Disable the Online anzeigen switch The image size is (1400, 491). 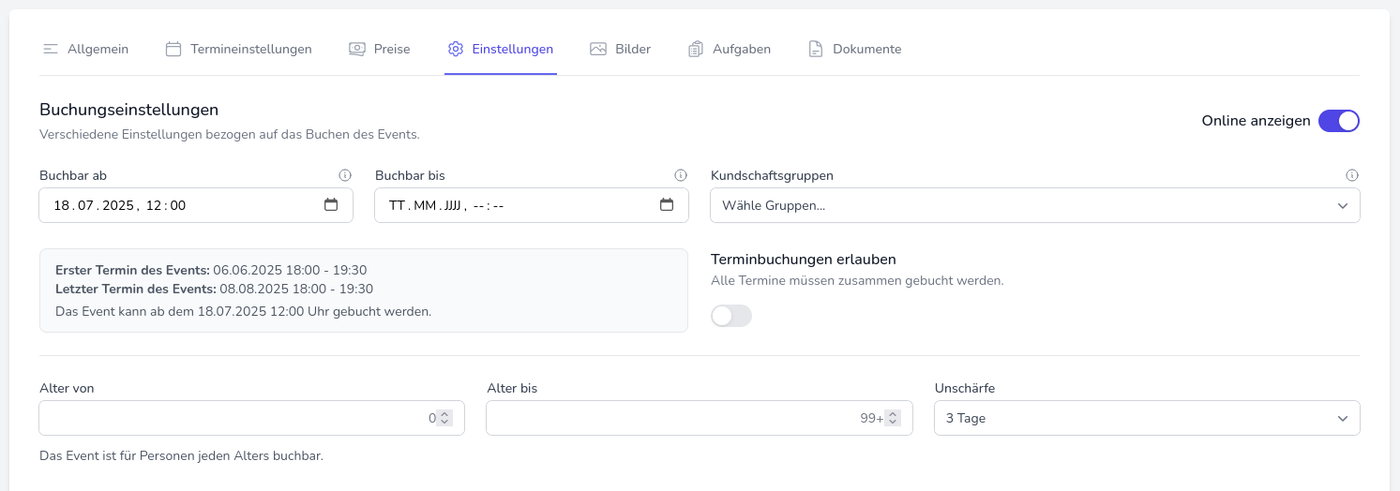tap(1338, 121)
